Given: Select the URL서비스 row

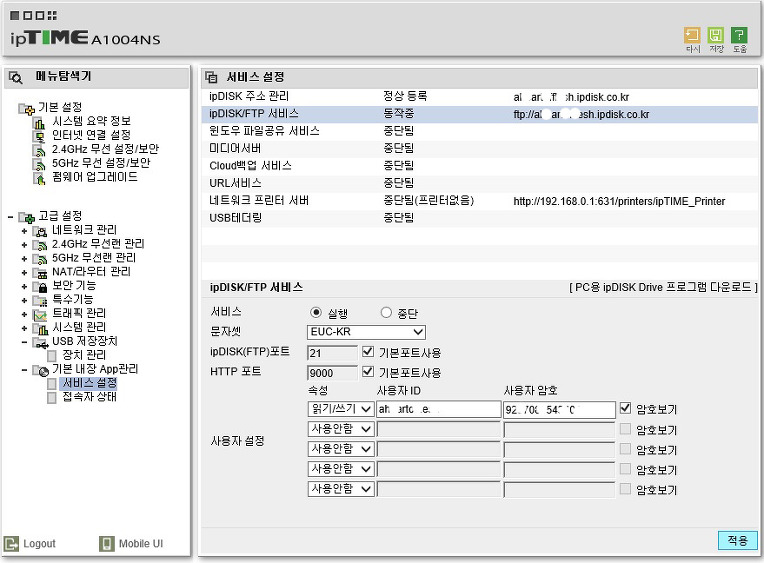Looking at the screenshot, I should point(479,183).
